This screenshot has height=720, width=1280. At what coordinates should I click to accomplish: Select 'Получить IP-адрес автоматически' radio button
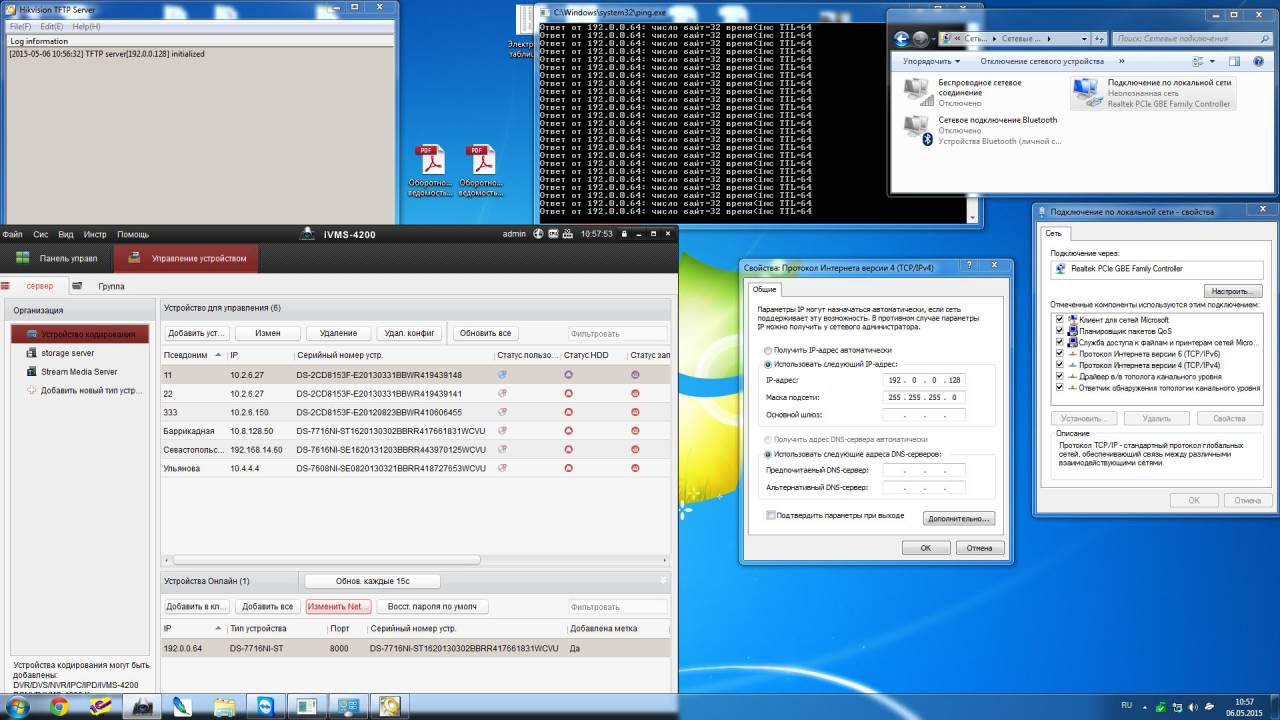point(768,350)
